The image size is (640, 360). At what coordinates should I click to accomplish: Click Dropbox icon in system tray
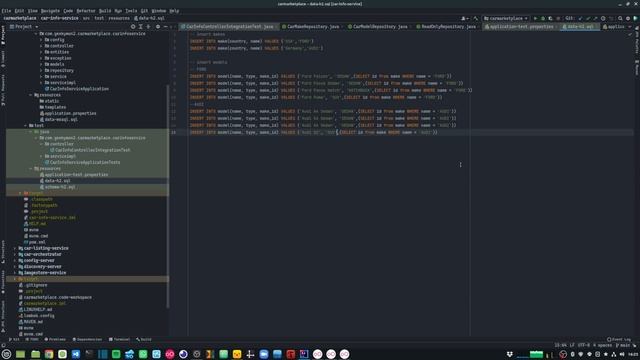coord(509,354)
